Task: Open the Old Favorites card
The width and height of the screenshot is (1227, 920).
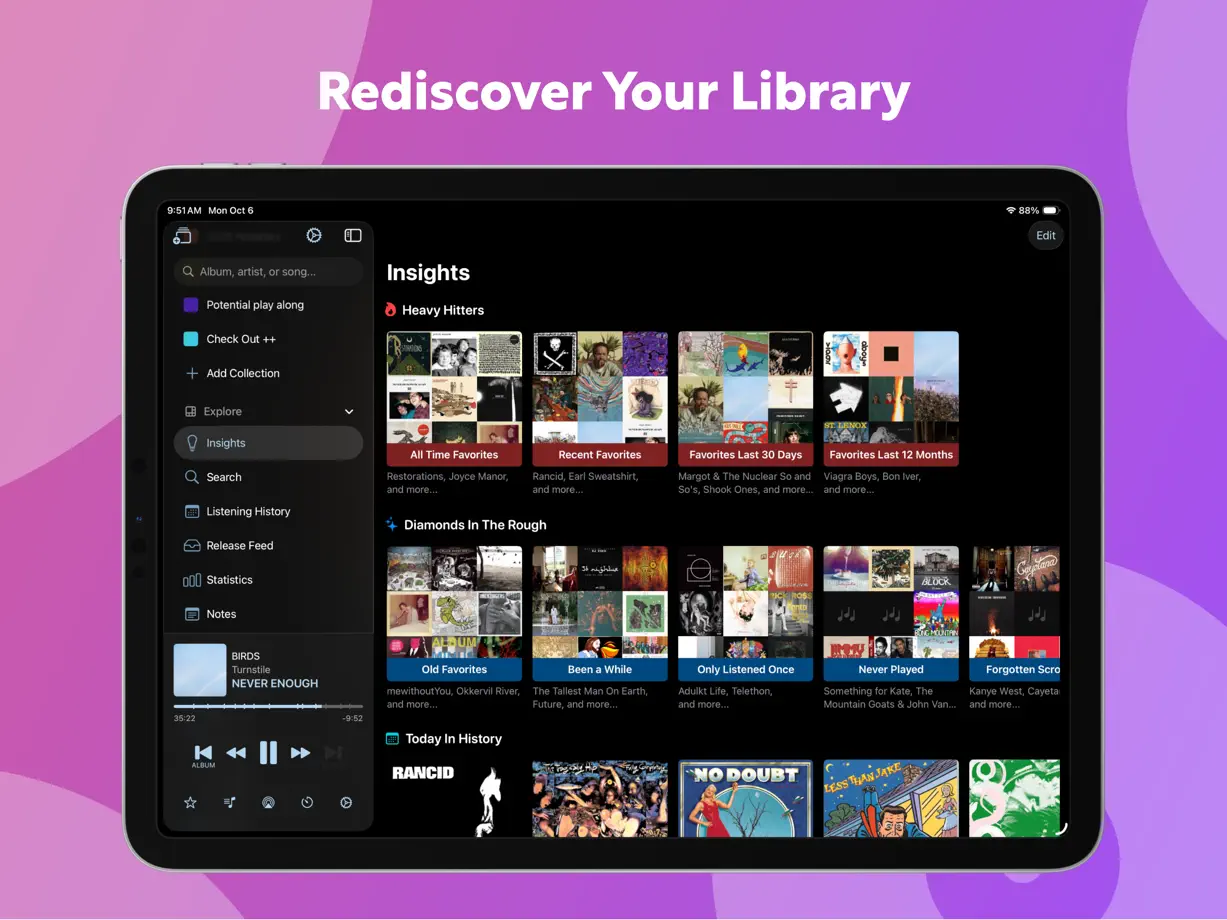Action: [x=454, y=614]
